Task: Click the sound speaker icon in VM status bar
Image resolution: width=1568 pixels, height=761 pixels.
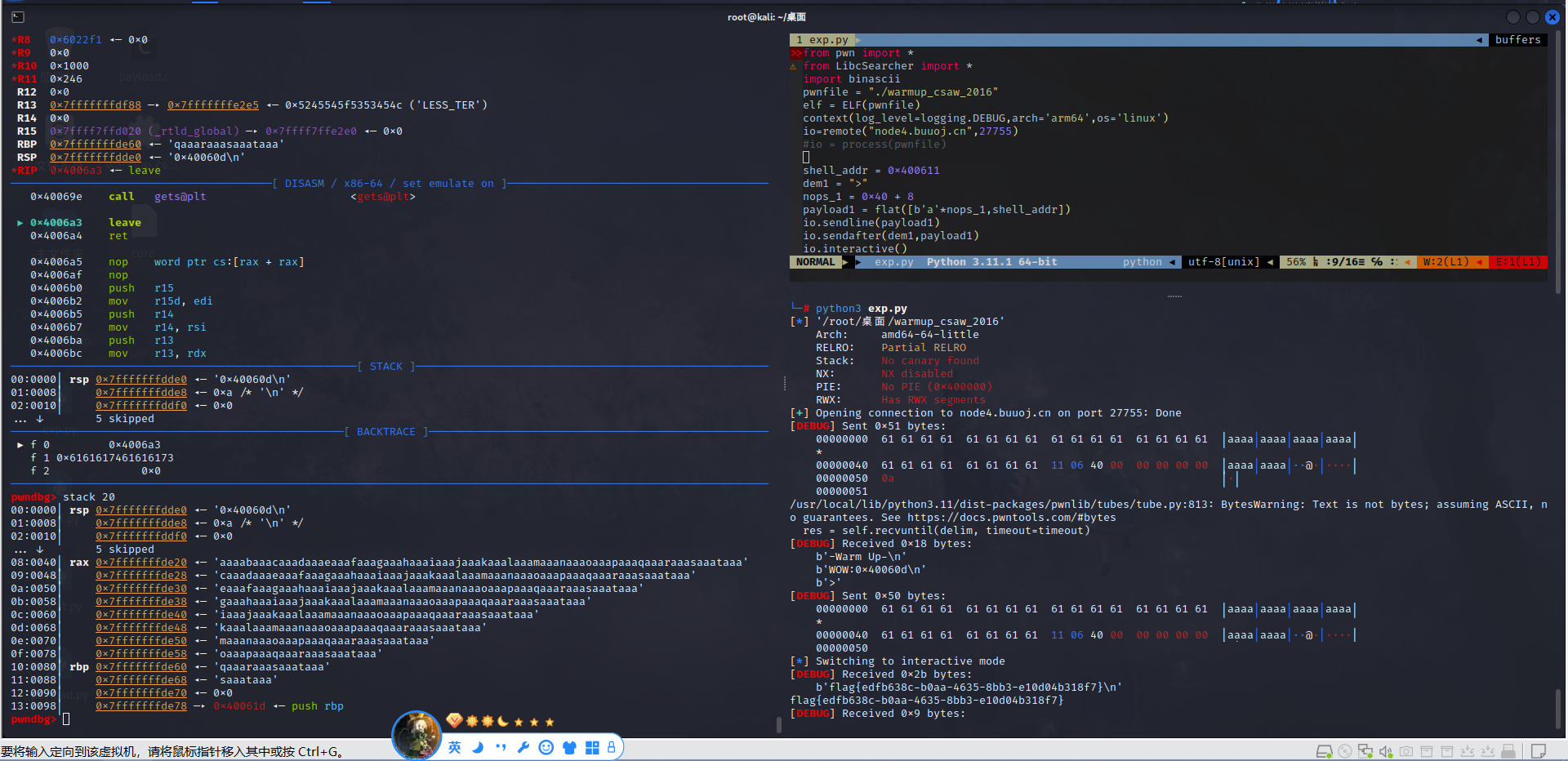Action: point(1386,751)
